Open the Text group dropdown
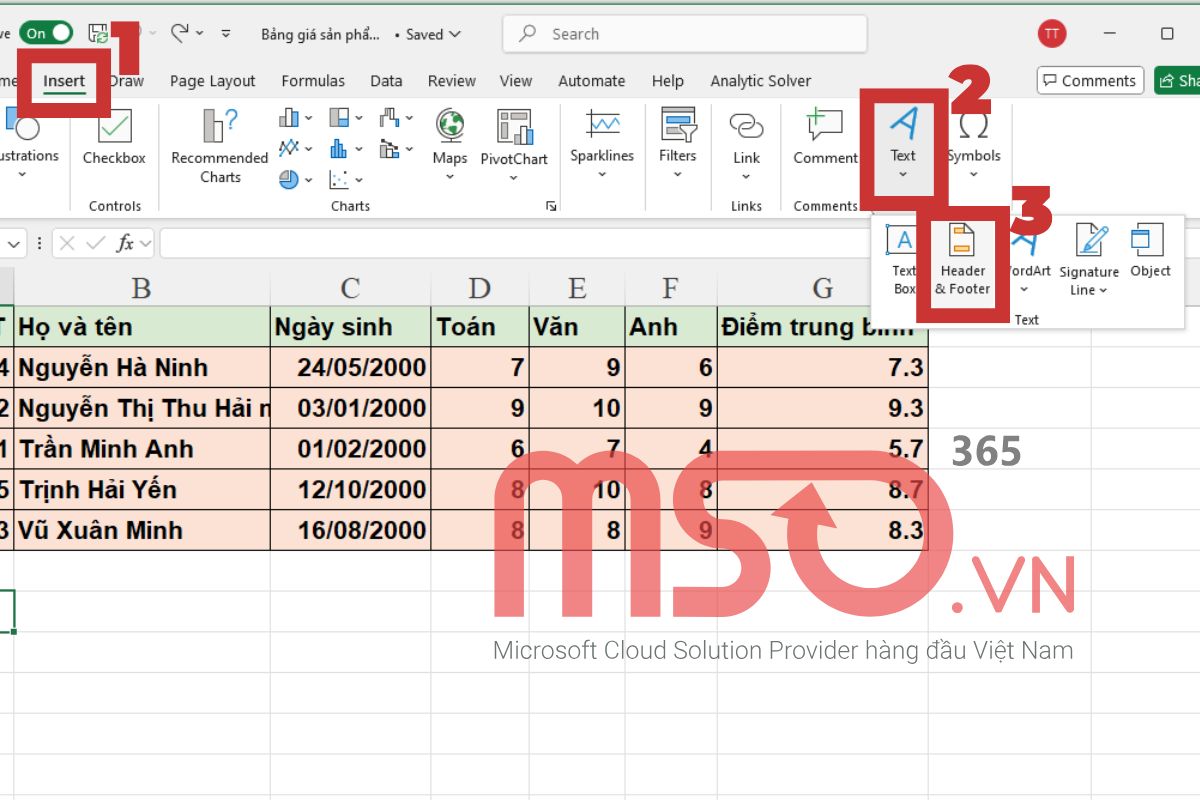The height and width of the screenshot is (800, 1200). click(x=903, y=145)
